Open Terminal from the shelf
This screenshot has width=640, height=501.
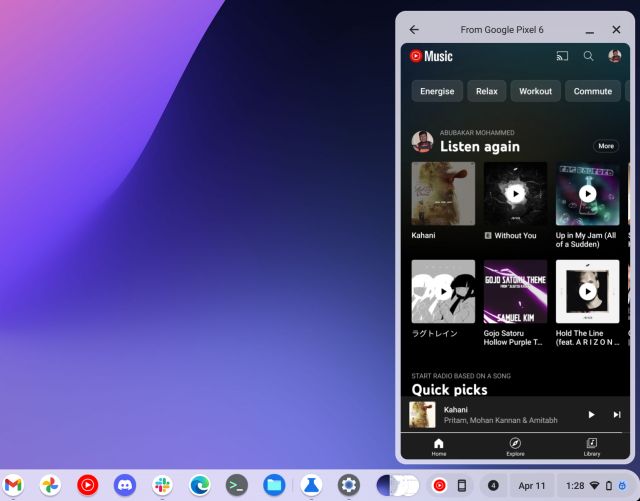coord(237,485)
